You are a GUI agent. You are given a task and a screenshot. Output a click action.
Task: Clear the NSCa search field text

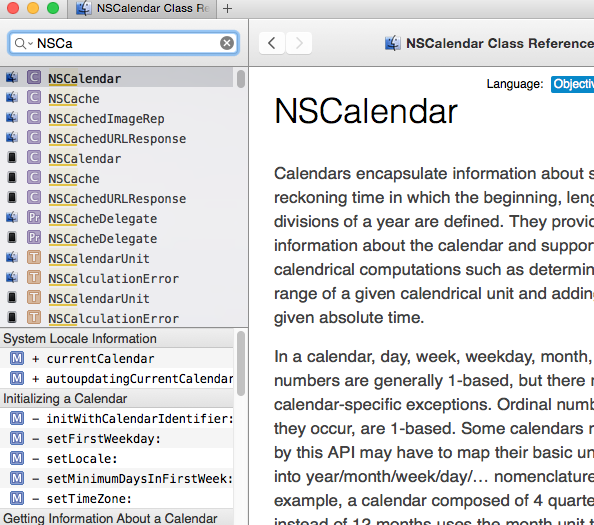[x=227, y=43]
